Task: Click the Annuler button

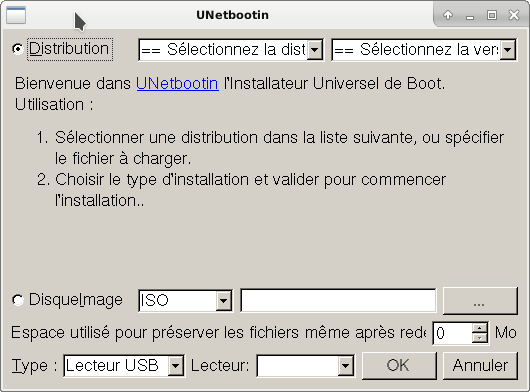Action: pyautogui.click(x=480, y=366)
